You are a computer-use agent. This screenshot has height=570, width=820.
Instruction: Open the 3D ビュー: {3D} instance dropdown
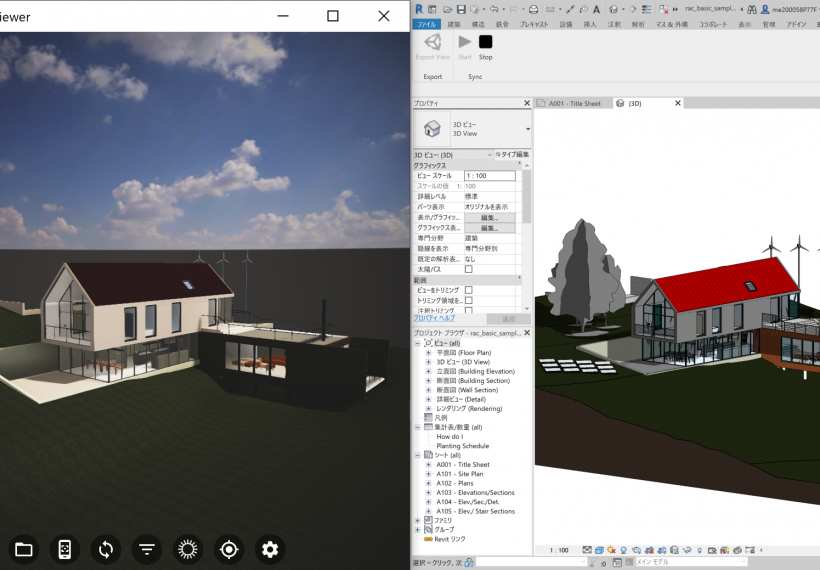(453, 155)
